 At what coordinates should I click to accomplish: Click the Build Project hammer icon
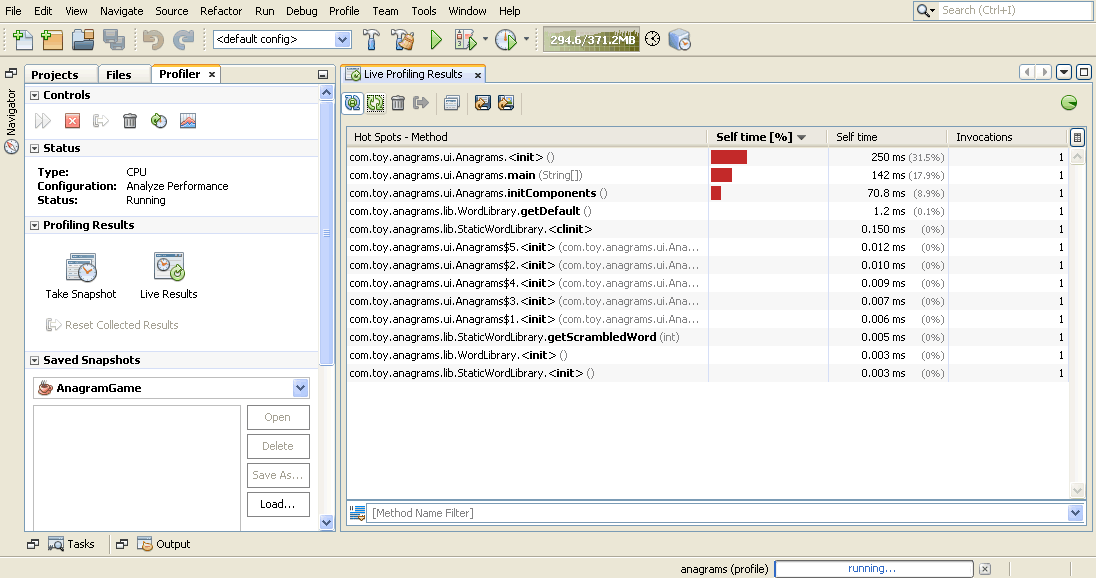(x=371, y=40)
